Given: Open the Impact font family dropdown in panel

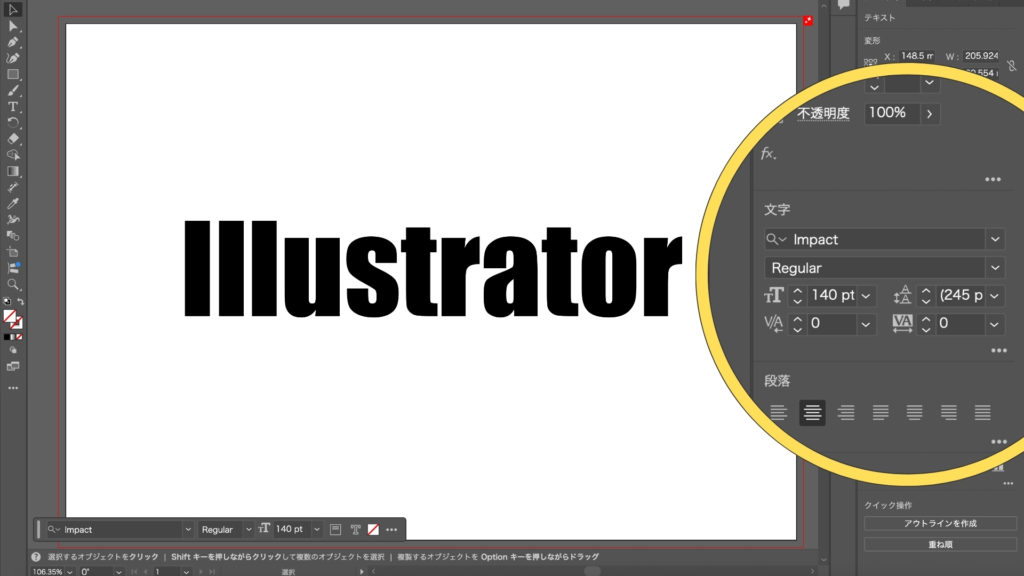Looking at the screenshot, I should coord(994,239).
